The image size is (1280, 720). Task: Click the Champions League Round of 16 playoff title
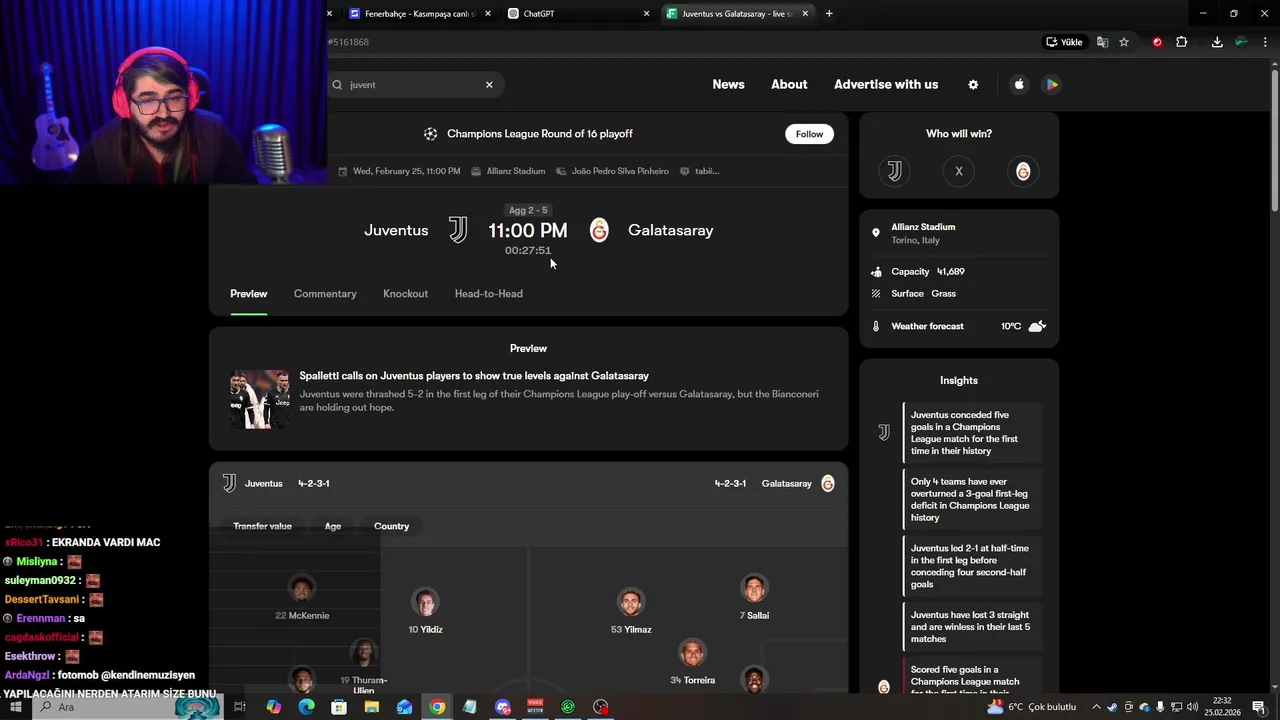[x=539, y=134]
